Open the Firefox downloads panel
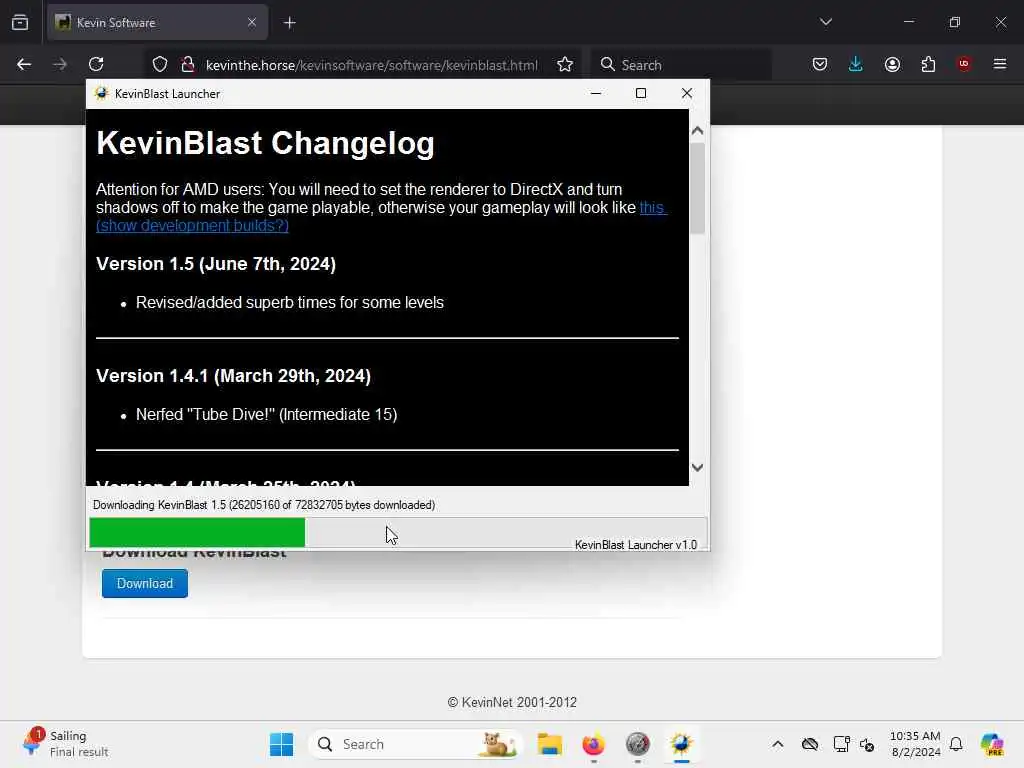This screenshot has height=768, width=1024. tap(856, 64)
